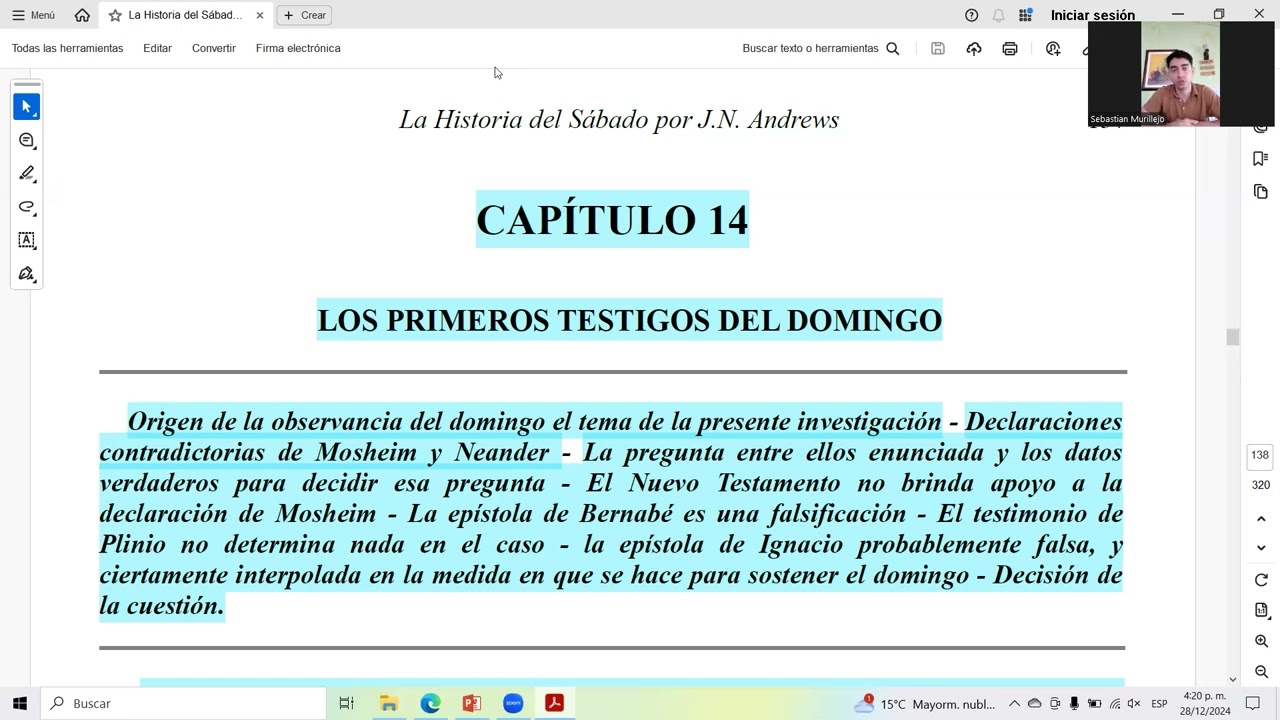Go to the previous page arrow
Screen dimensions: 1280x720
coord(1261,519)
